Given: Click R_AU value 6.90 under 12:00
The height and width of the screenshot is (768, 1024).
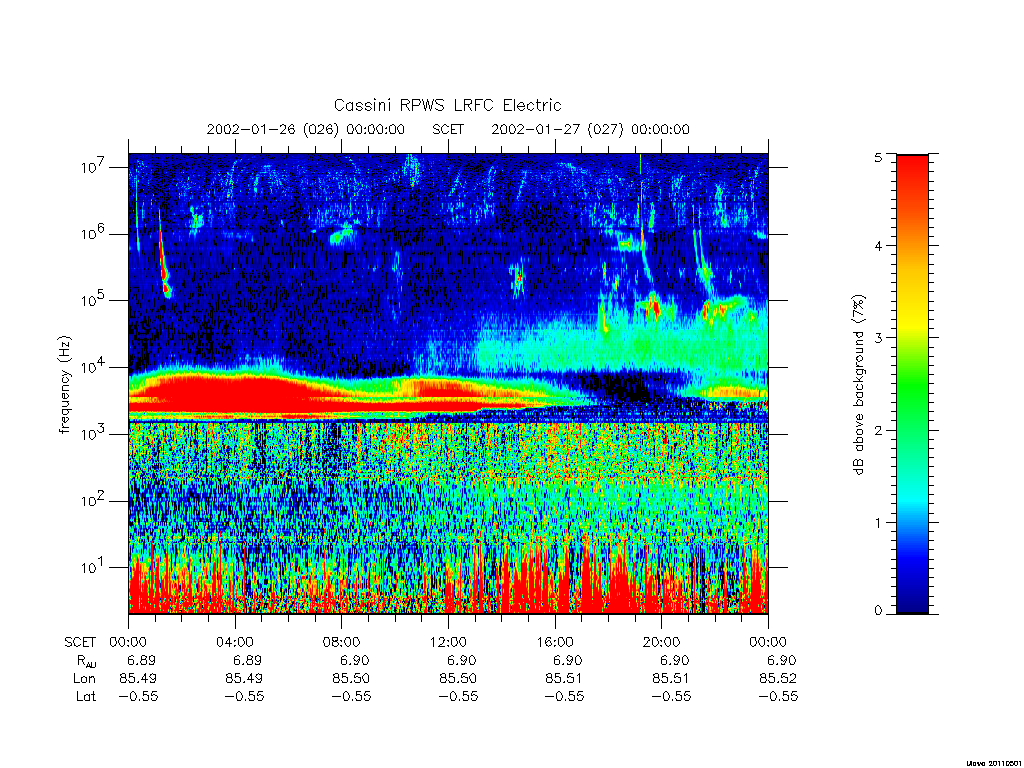Looking at the screenshot, I should tap(462, 660).
